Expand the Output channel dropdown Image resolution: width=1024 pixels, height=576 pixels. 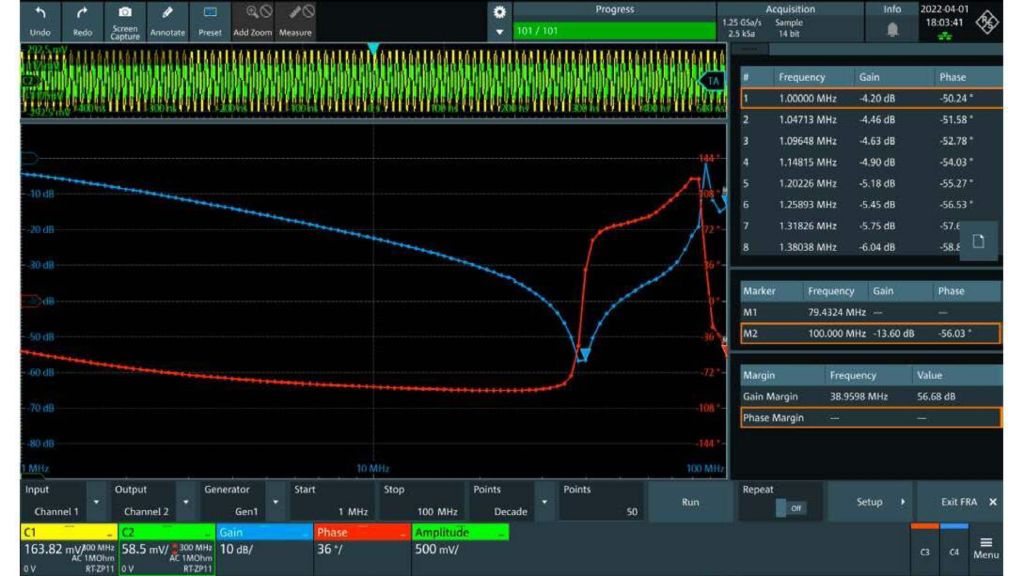(x=184, y=502)
